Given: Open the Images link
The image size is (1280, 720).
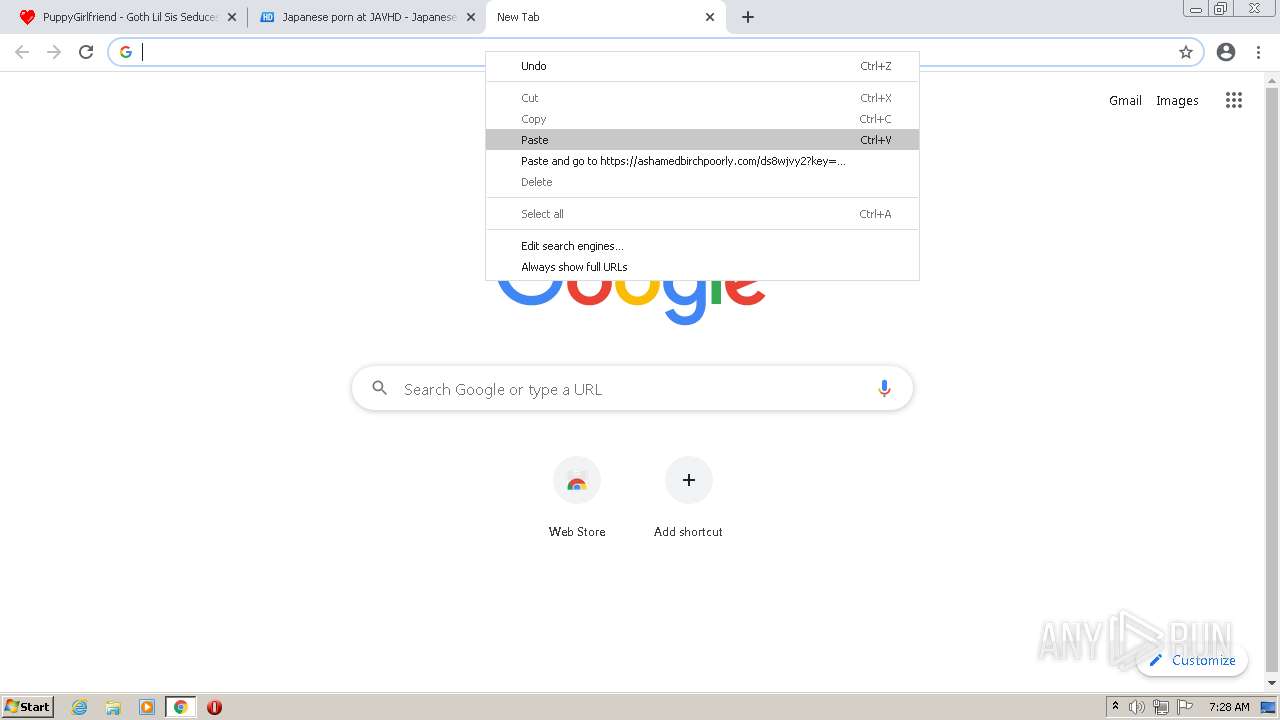Looking at the screenshot, I should (x=1177, y=100).
